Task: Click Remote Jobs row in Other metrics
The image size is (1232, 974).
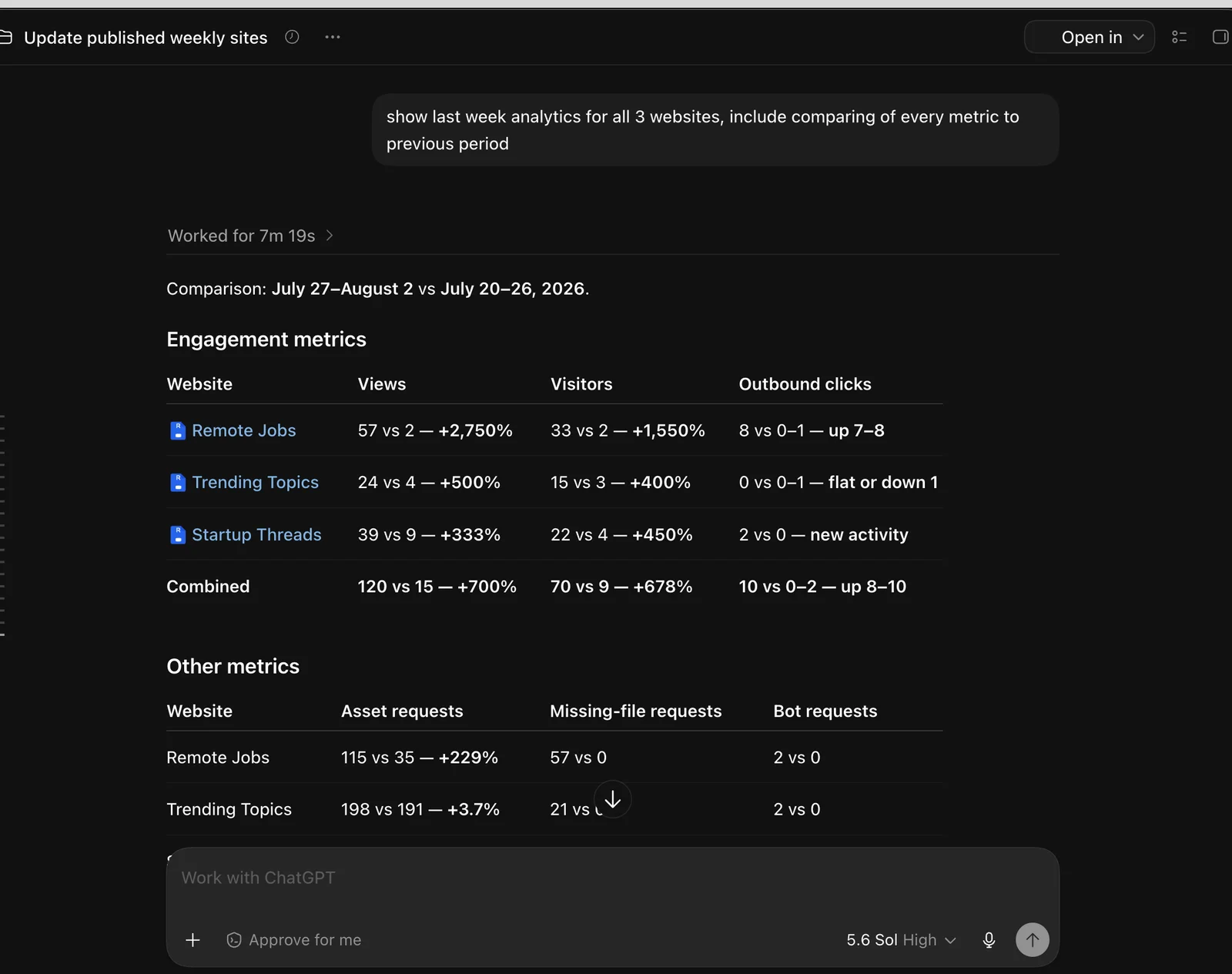Action: 554,758
